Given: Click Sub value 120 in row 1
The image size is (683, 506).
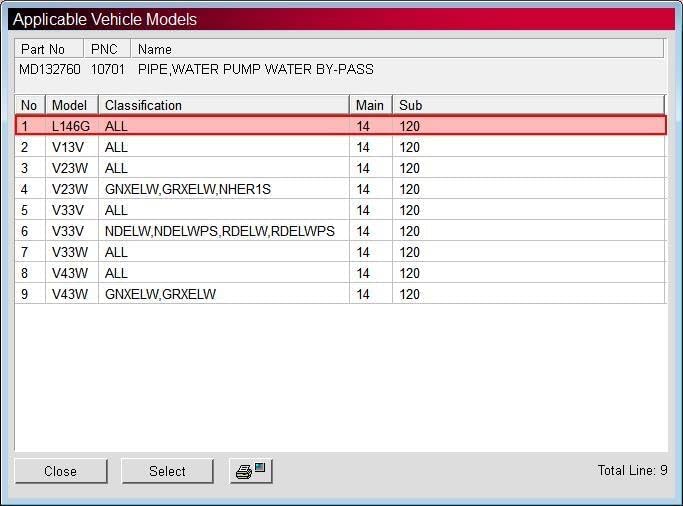Looking at the screenshot, I should click(409, 126).
